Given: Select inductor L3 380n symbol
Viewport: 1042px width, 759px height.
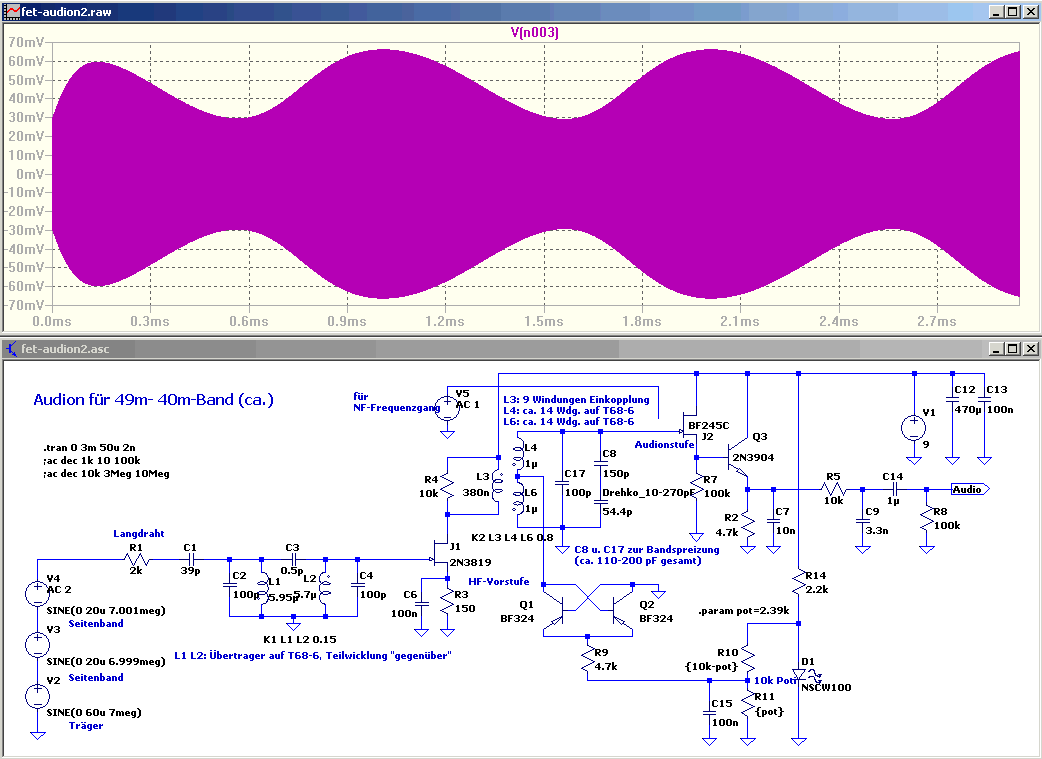Looking at the screenshot, I should pyautogui.click(x=496, y=485).
